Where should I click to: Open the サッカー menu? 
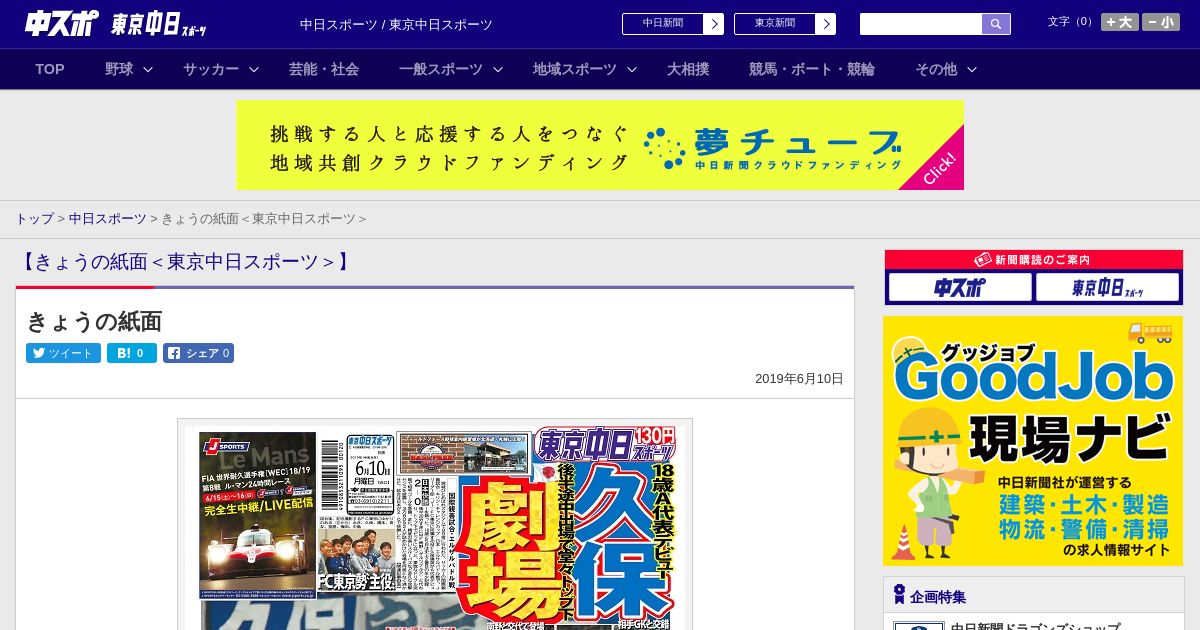coord(211,69)
